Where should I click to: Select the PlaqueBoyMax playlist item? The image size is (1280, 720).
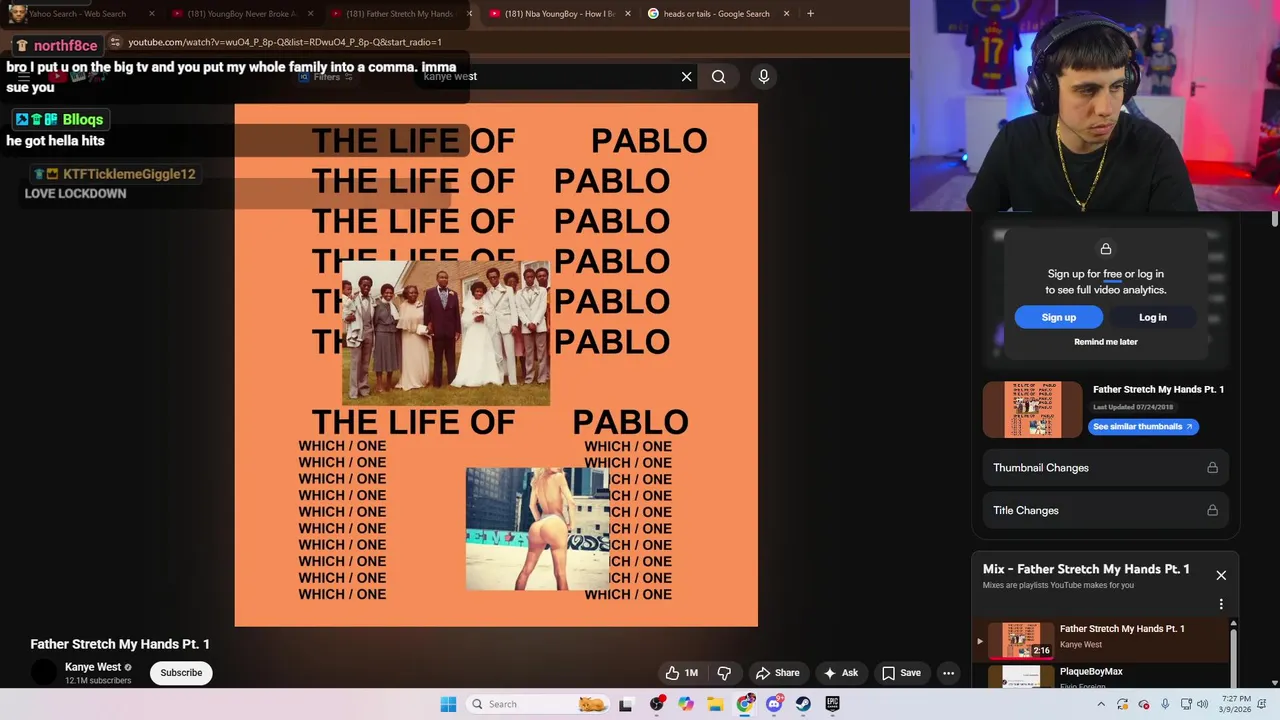pos(1101,677)
